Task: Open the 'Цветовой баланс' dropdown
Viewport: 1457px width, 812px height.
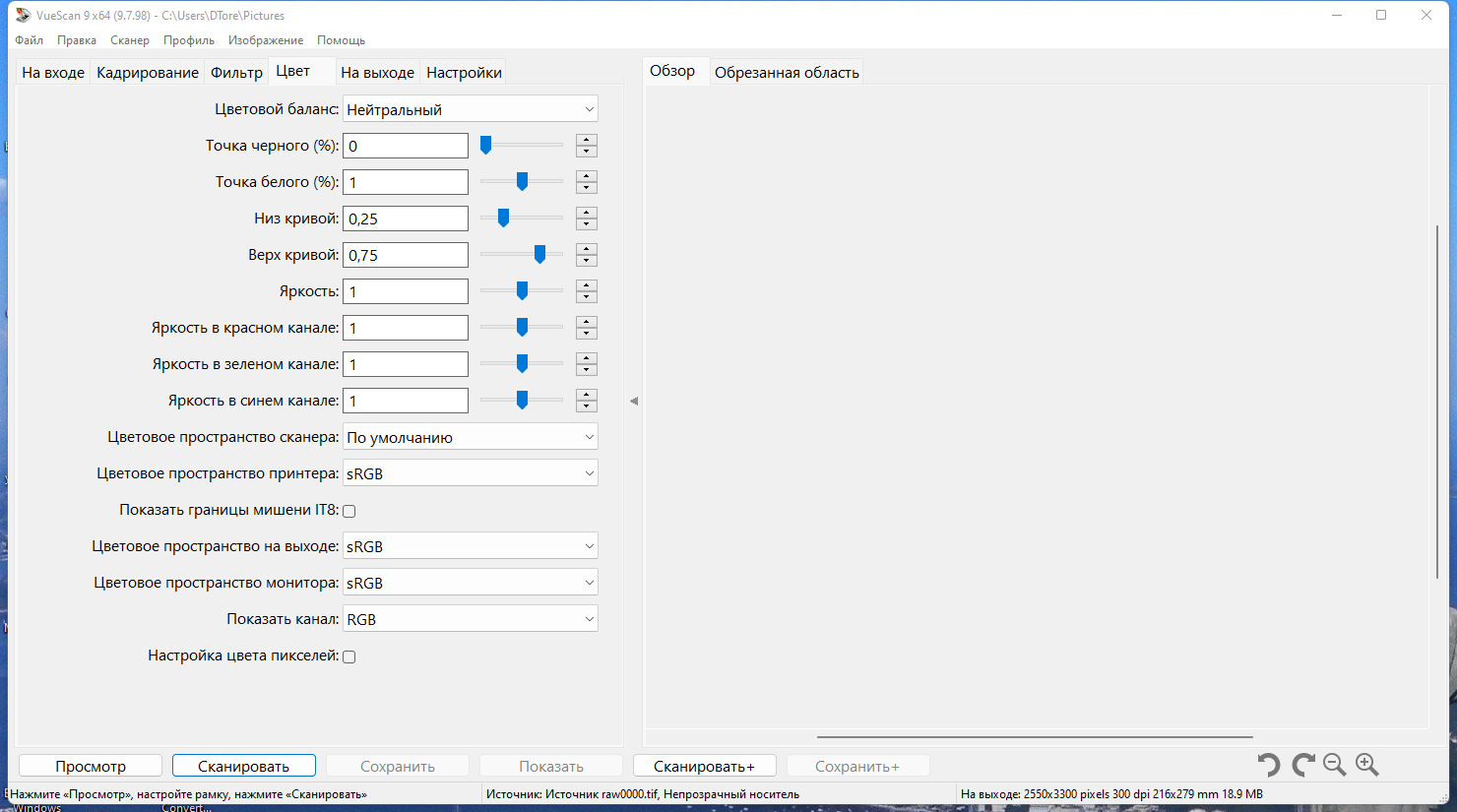Action: pyautogui.click(x=471, y=109)
